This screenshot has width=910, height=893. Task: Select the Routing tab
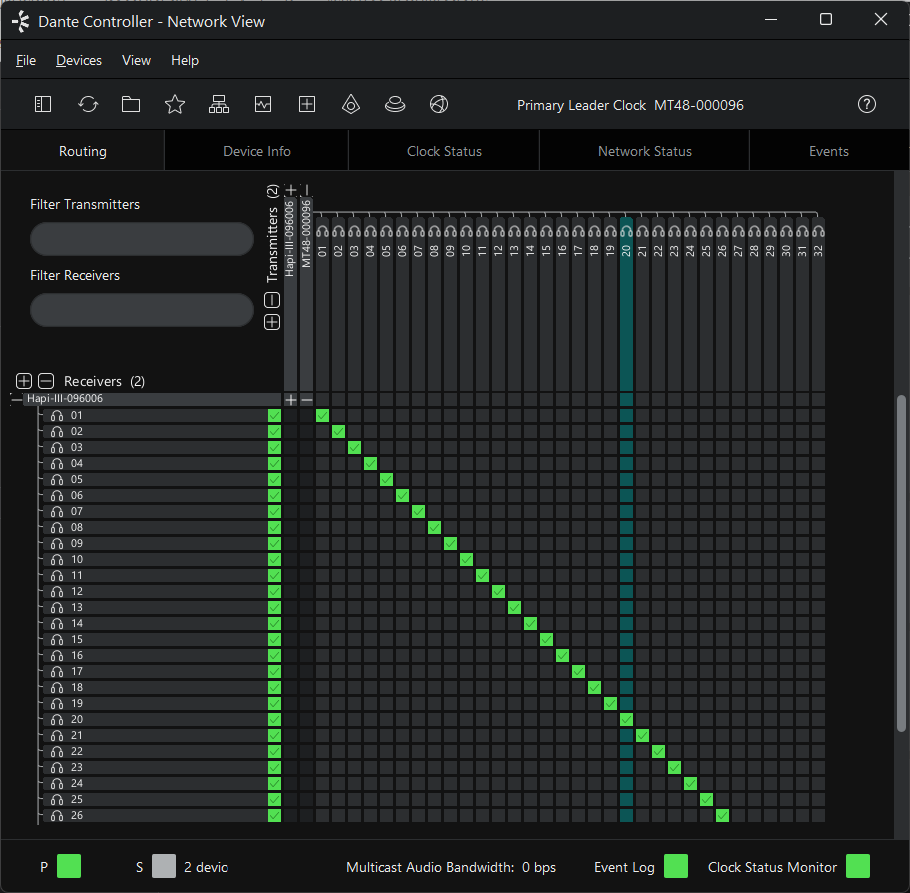[x=82, y=151]
